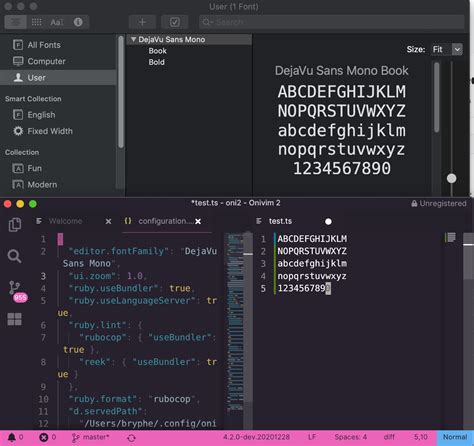
Task: Click unsaved dot on test.ts tab
Action: tap(328, 222)
